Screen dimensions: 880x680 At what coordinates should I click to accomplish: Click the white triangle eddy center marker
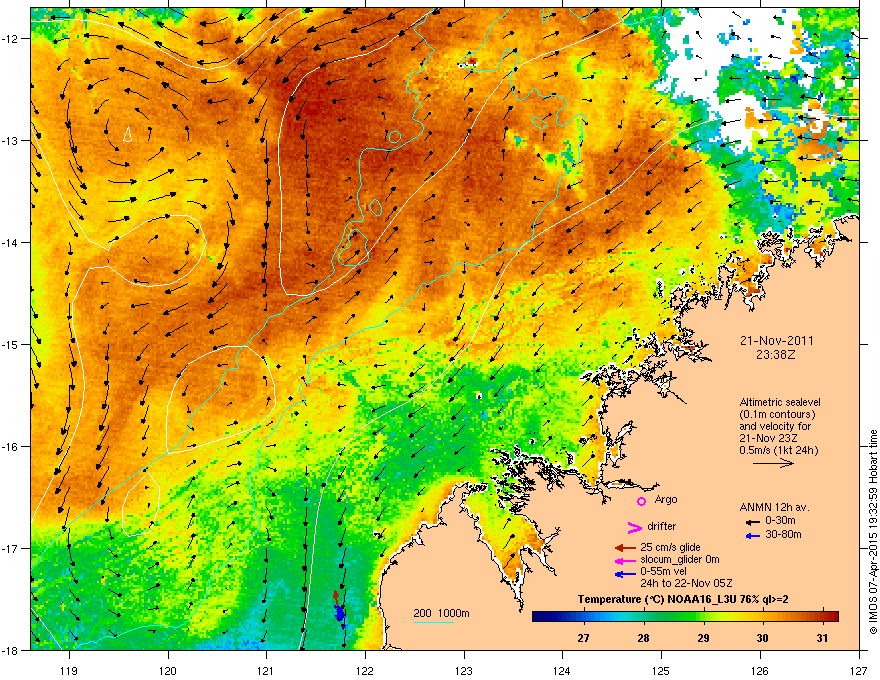pos(127,134)
